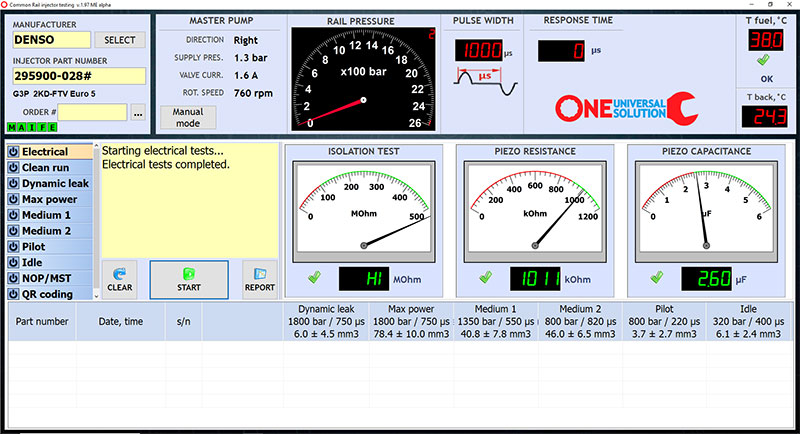Select the QR coding test item
This screenshot has height=434, width=800.
click(x=53, y=294)
